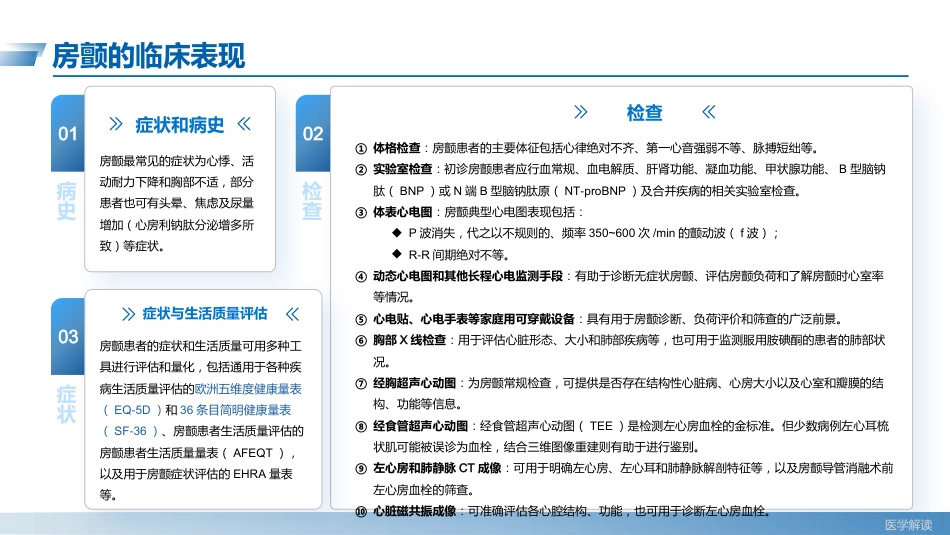Click the bold term 体表心电图
The height and width of the screenshot is (535, 950).
pos(402,212)
